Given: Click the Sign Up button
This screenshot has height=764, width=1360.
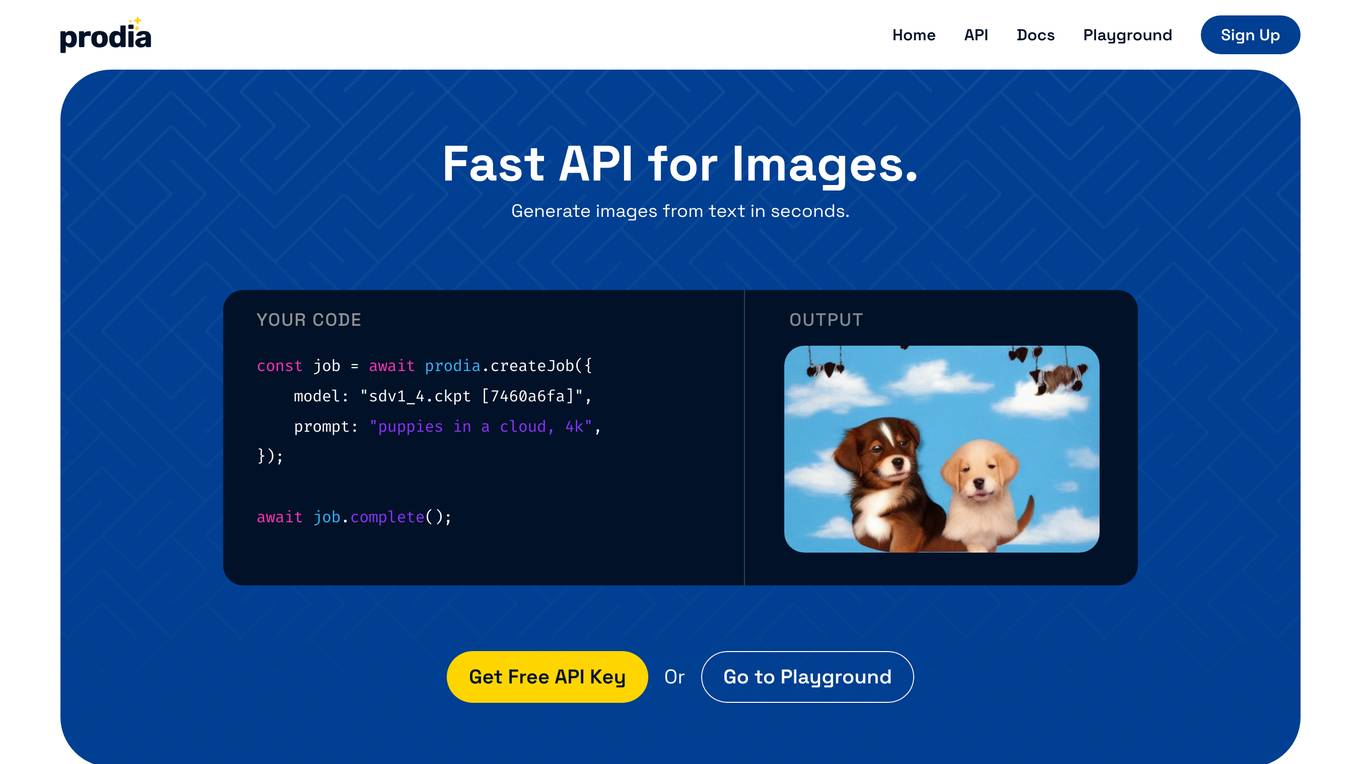Looking at the screenshot, I should 1250,35.
